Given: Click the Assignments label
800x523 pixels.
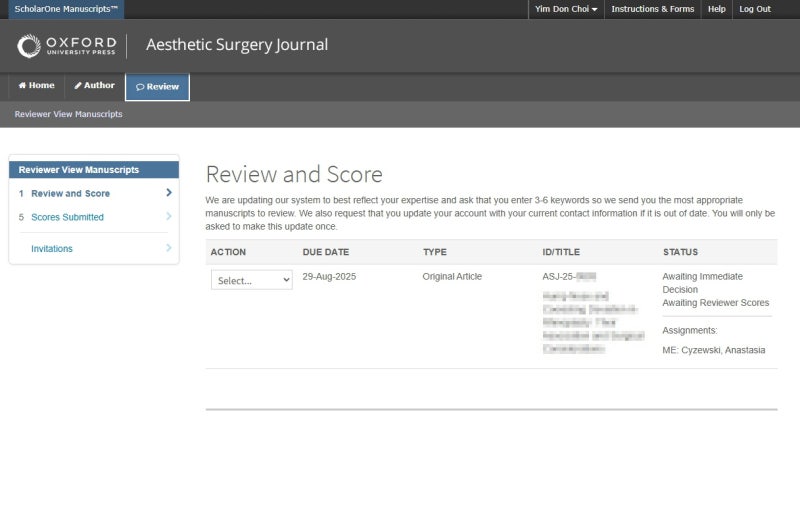Looking at the screenshot, I should [690, 331].
